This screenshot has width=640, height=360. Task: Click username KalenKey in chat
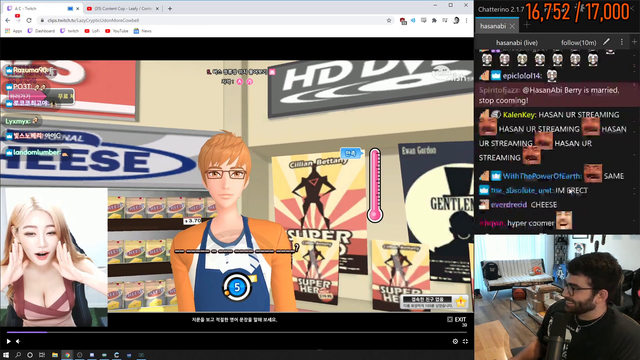(519, 115)
